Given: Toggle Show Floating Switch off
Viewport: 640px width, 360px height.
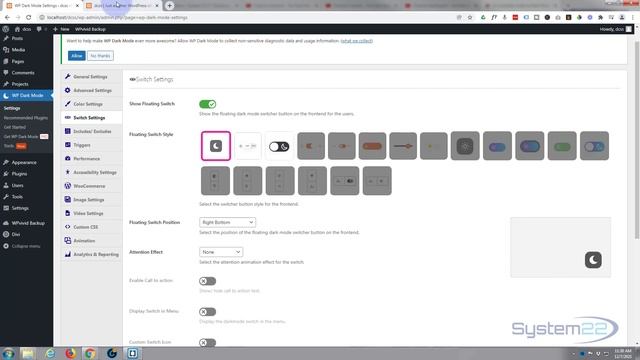Looking at the screenshot, I should 207,104.
